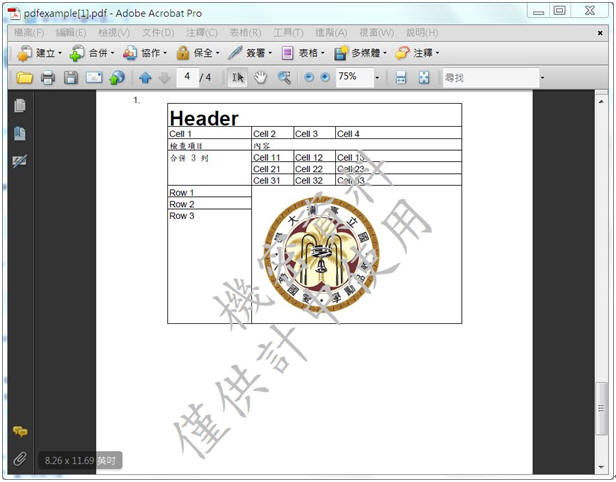Screen dimensions: 616x482
Task: Choose the Hand pan tool
Action: (260, 78)
